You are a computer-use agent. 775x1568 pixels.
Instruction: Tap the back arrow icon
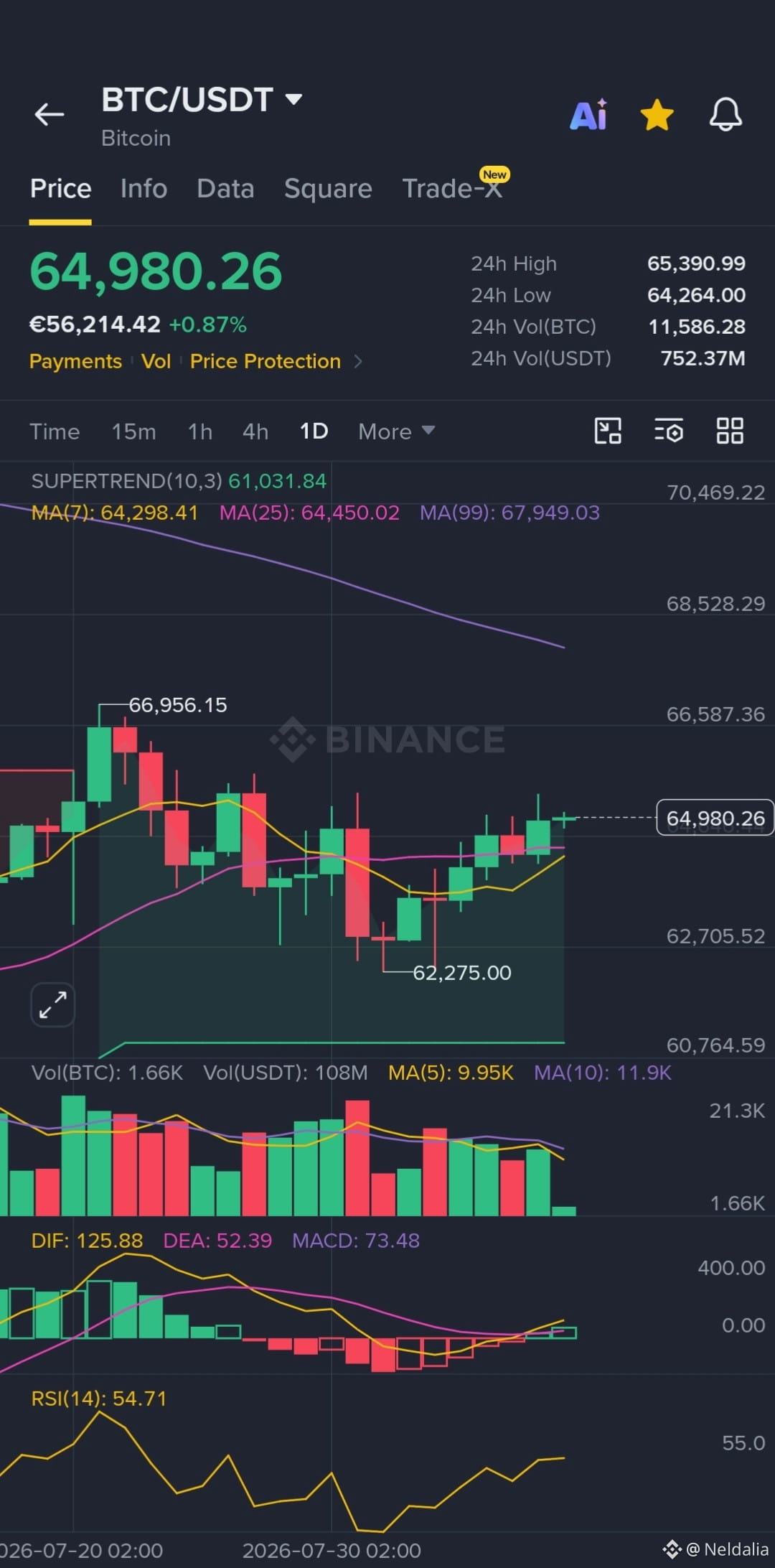(x=50, y=114)
